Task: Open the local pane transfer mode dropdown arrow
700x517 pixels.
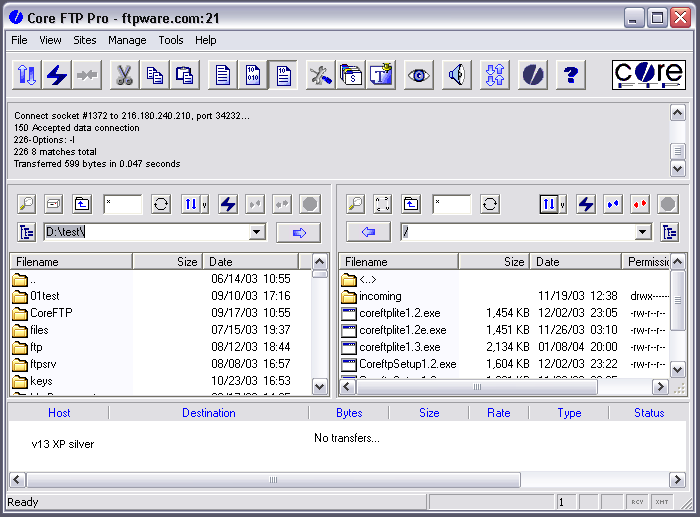Action: (205, 205)
